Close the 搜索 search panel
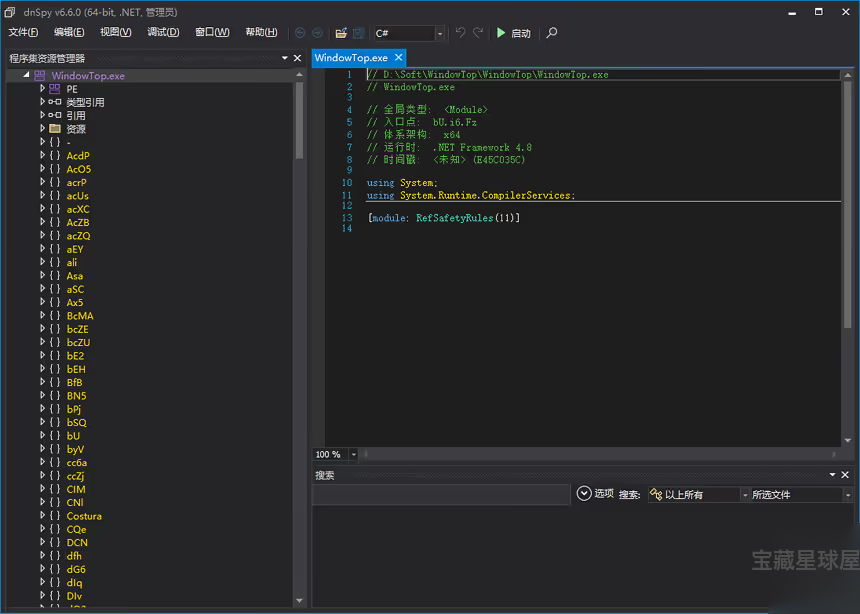This screenshot has height=614, width=860. (x=845, y=475)
